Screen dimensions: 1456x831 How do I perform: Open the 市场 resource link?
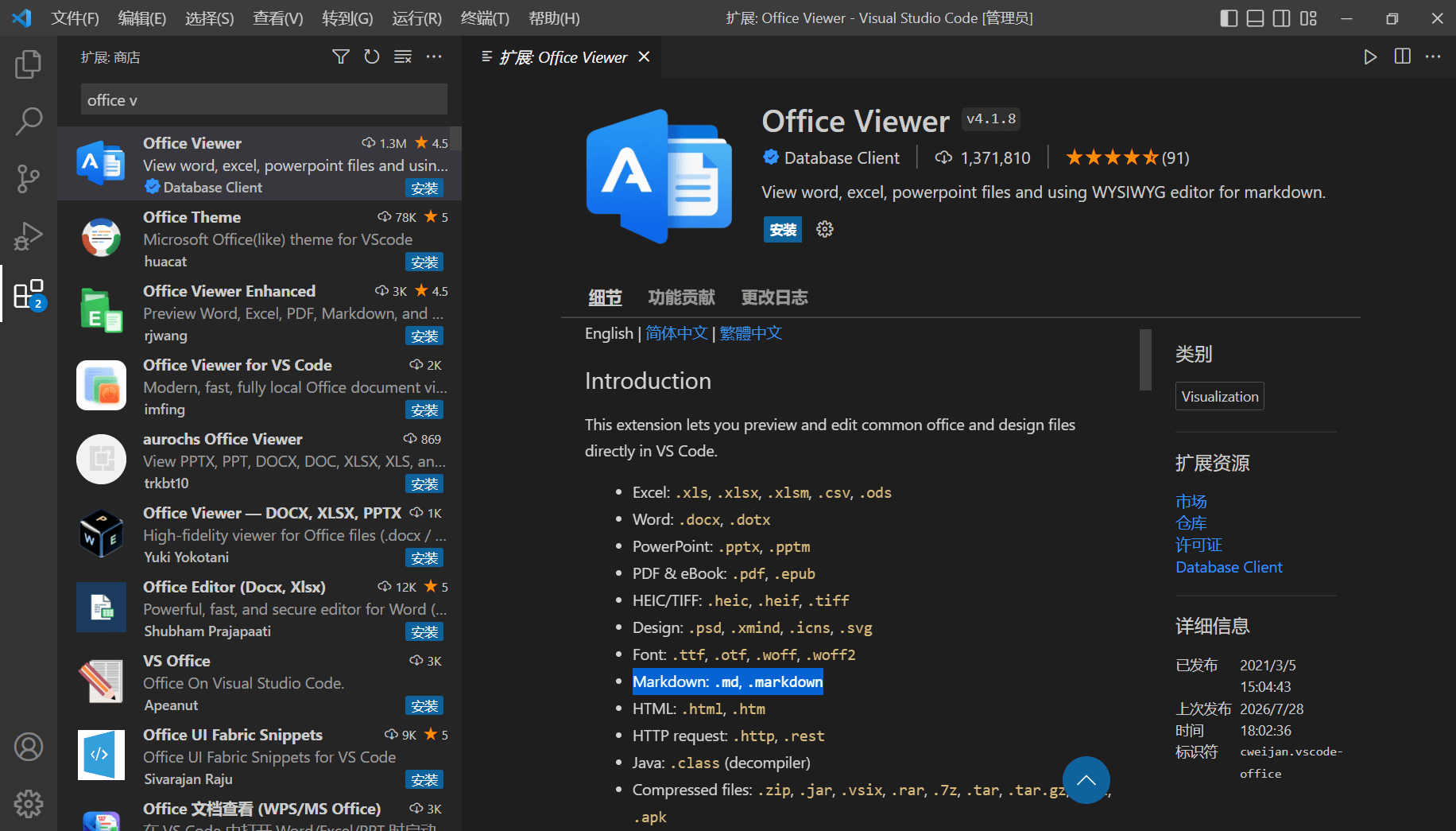pyautogui.click(x=1191, y=501)
